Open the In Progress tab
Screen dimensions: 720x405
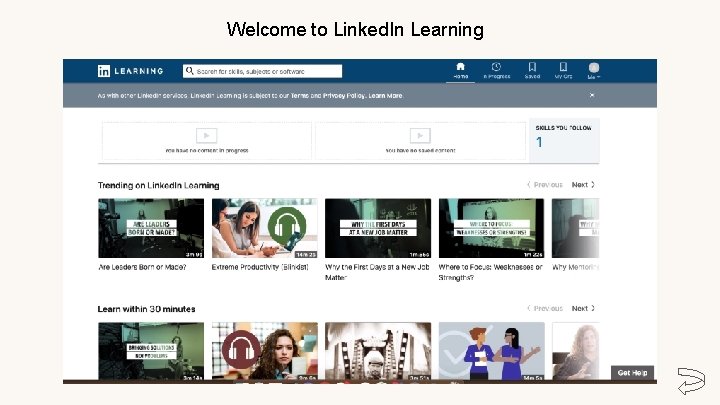point(496,71)
